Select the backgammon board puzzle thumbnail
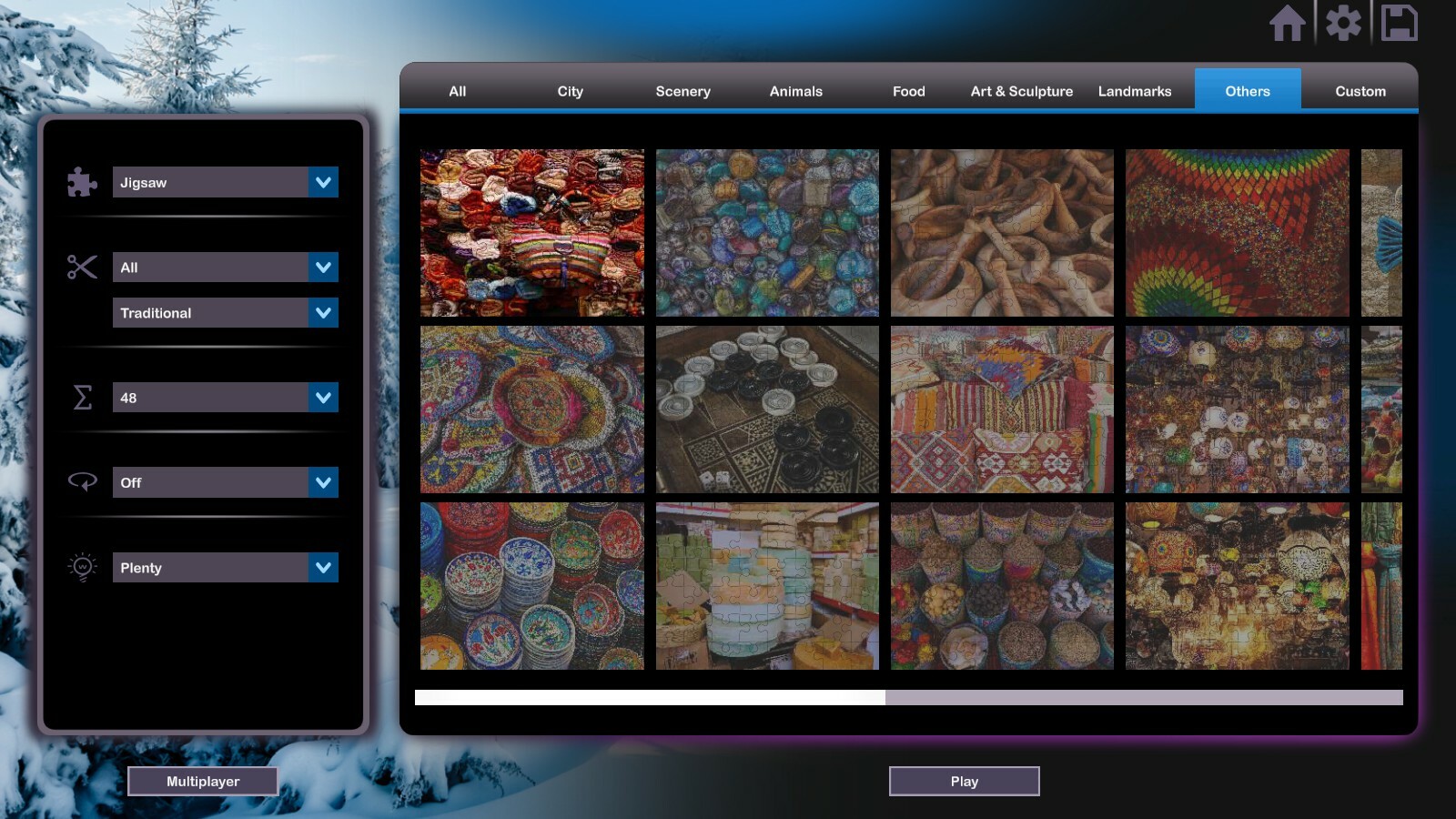The image size is (1456, 819). pos(767,409)
